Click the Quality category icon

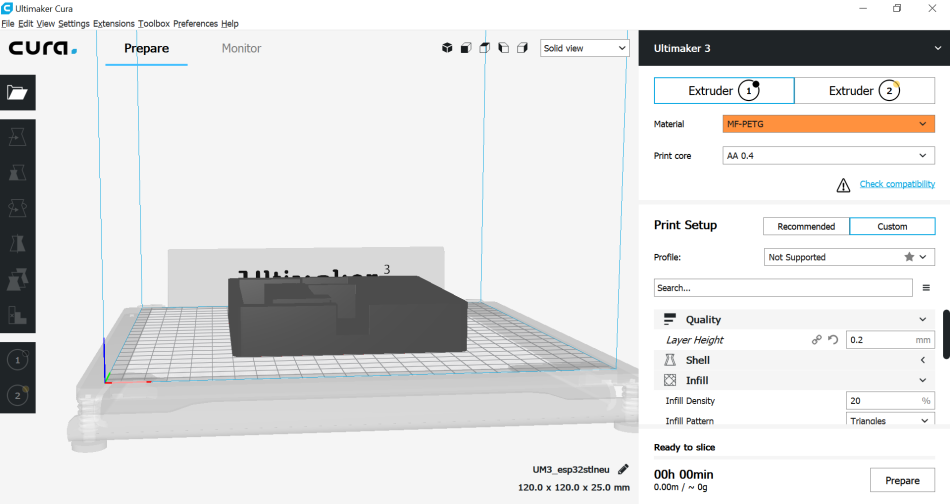coord(669,319)
